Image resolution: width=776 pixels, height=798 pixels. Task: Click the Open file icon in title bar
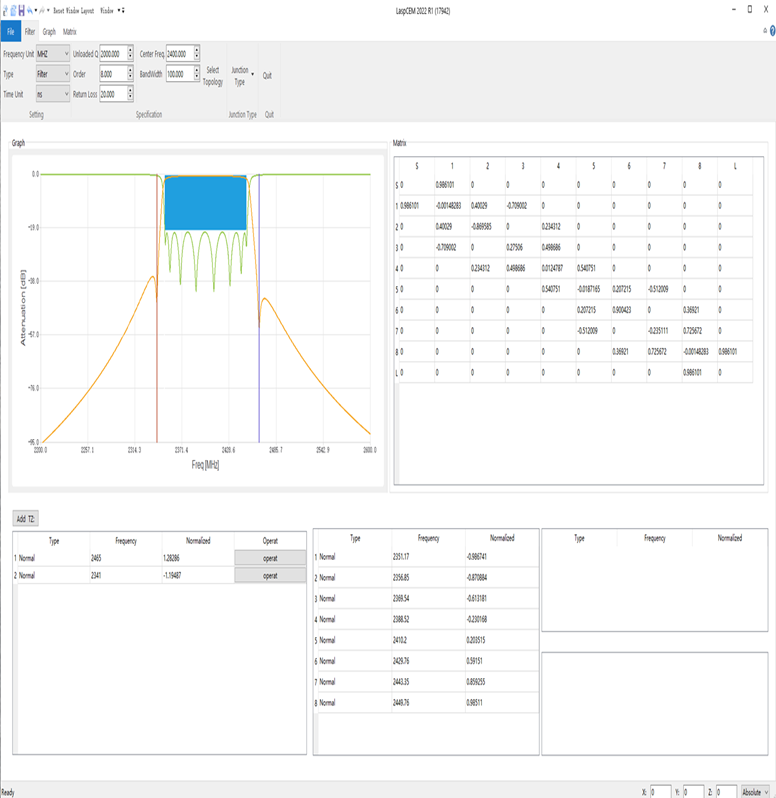12,9
